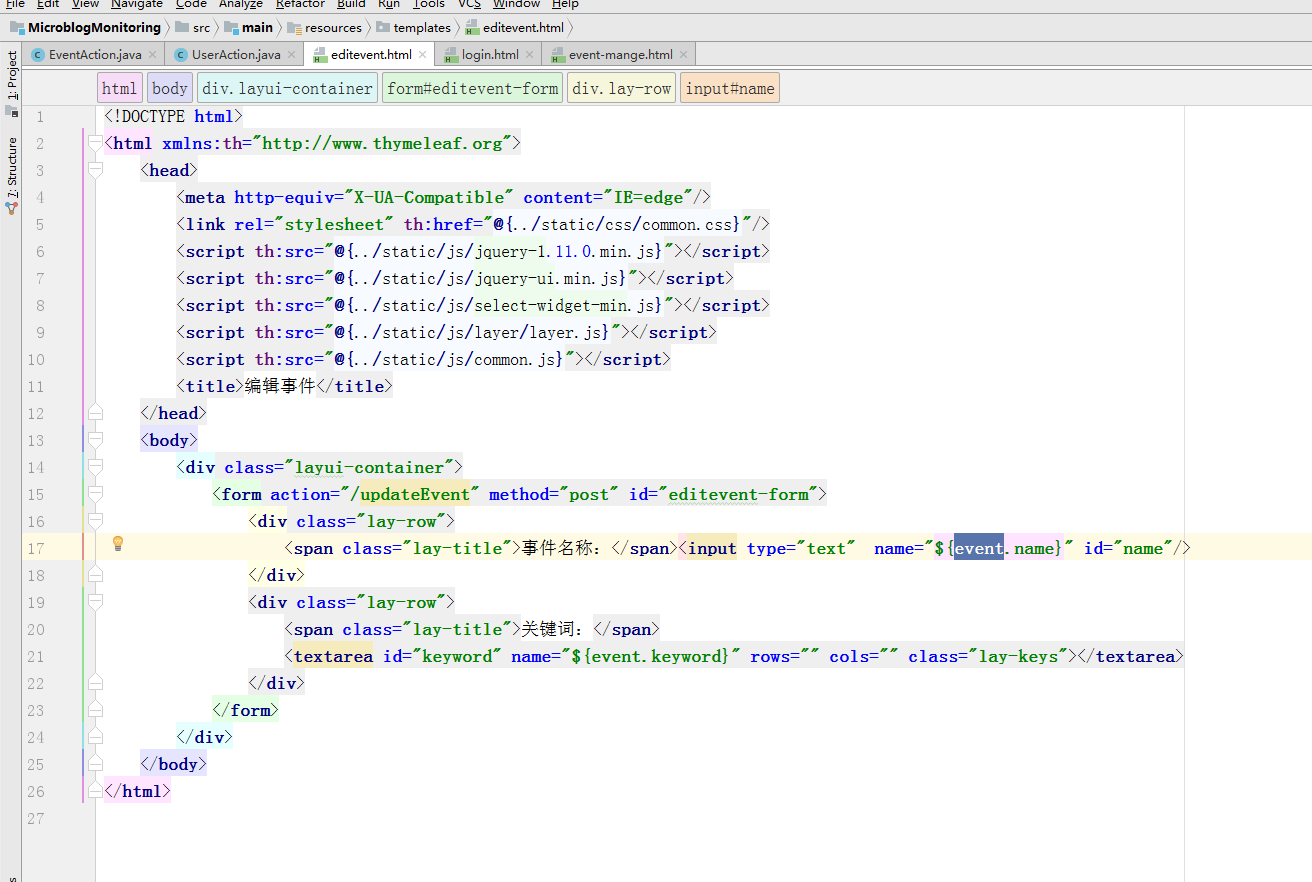This screenshot has height=882, width=1312.
Task: Collapse the body tag fold on line 13
Action: coord(95,440)
